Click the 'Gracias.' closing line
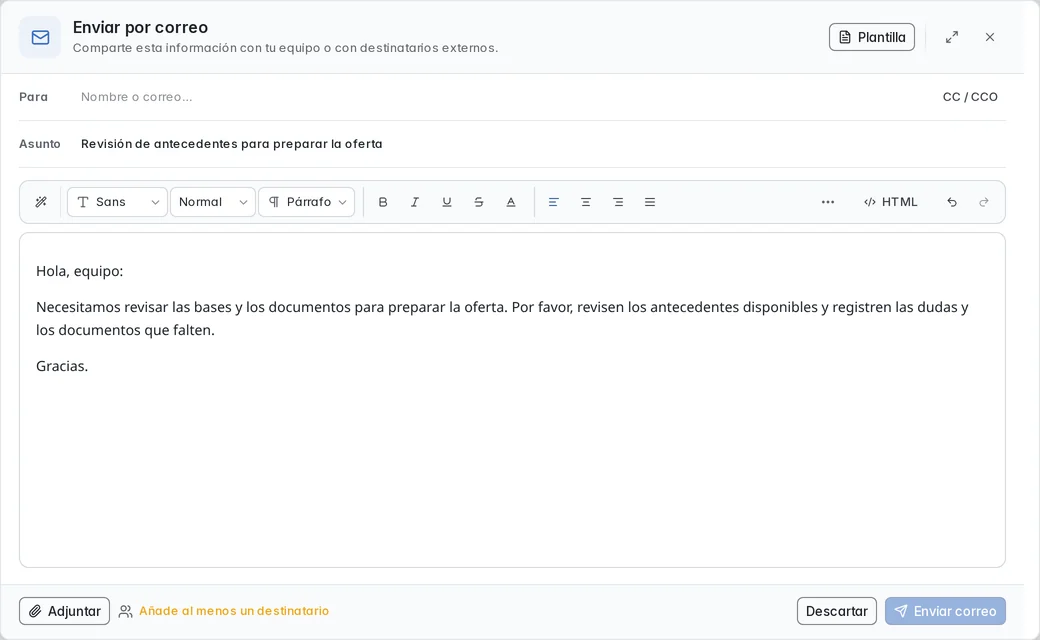 [62, 366]
